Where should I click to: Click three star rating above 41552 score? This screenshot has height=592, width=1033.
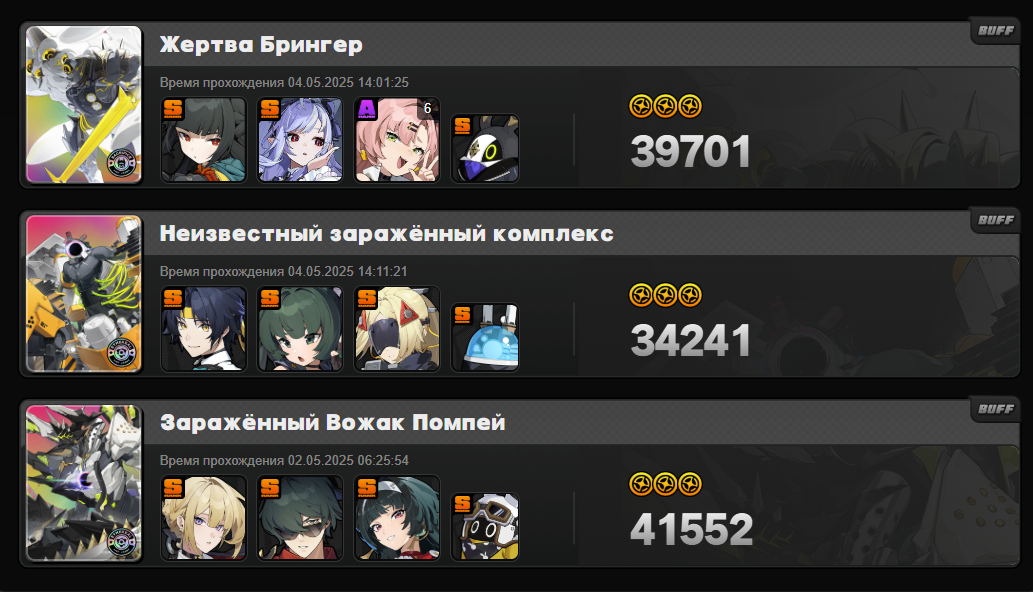[x=665, y=484]
